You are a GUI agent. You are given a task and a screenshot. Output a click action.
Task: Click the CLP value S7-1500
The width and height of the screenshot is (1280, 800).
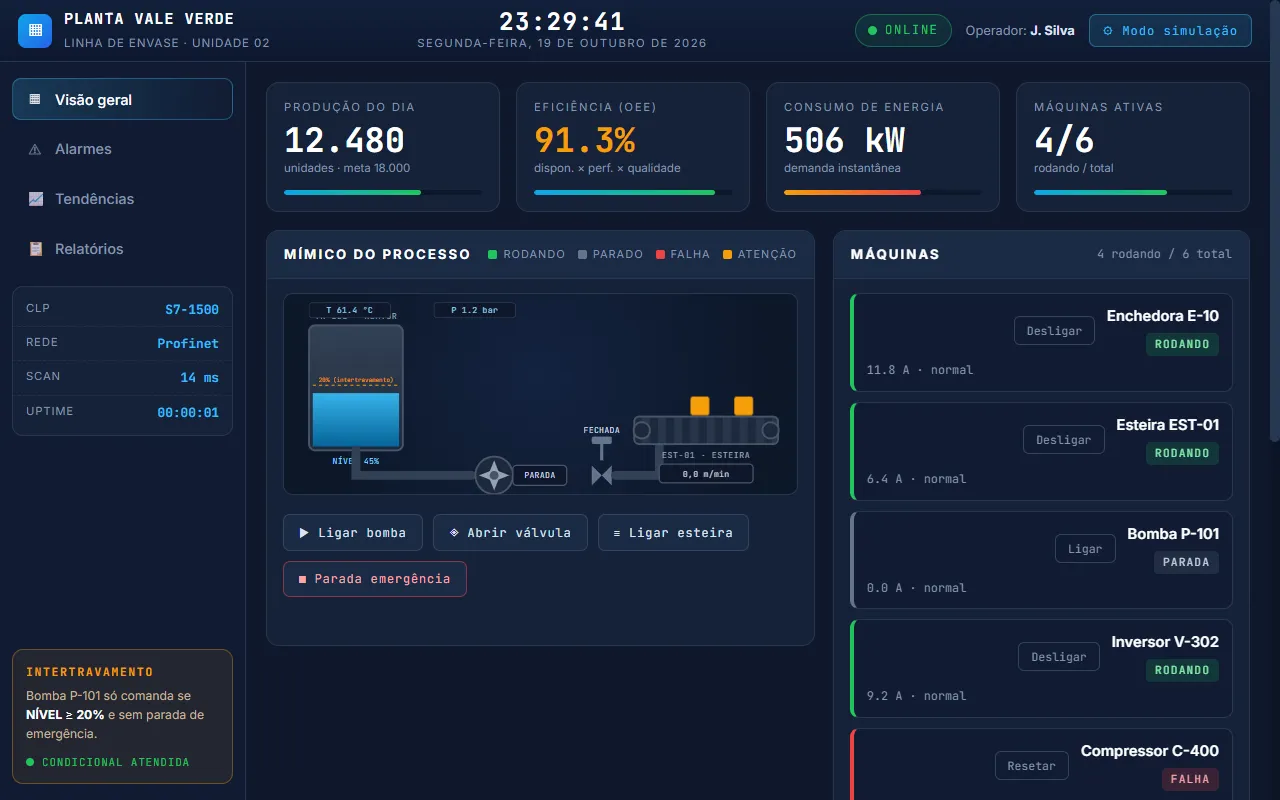pos(192,310)
